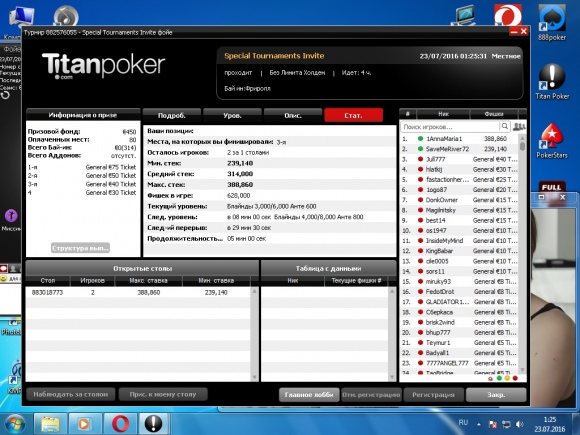Click the Структура вып... button
Image resolution: width=580 pixels, height=435 pixels.
(x=80, y=248)
